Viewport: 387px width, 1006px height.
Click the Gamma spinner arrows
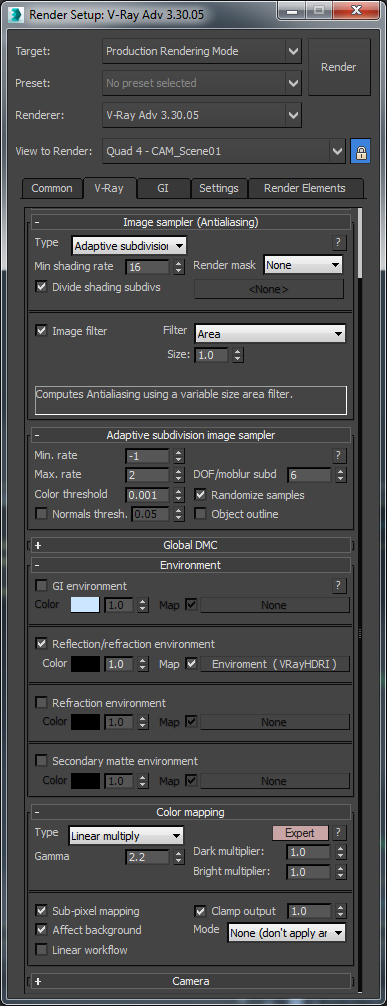pyautogui.click(x=179, y=857)
